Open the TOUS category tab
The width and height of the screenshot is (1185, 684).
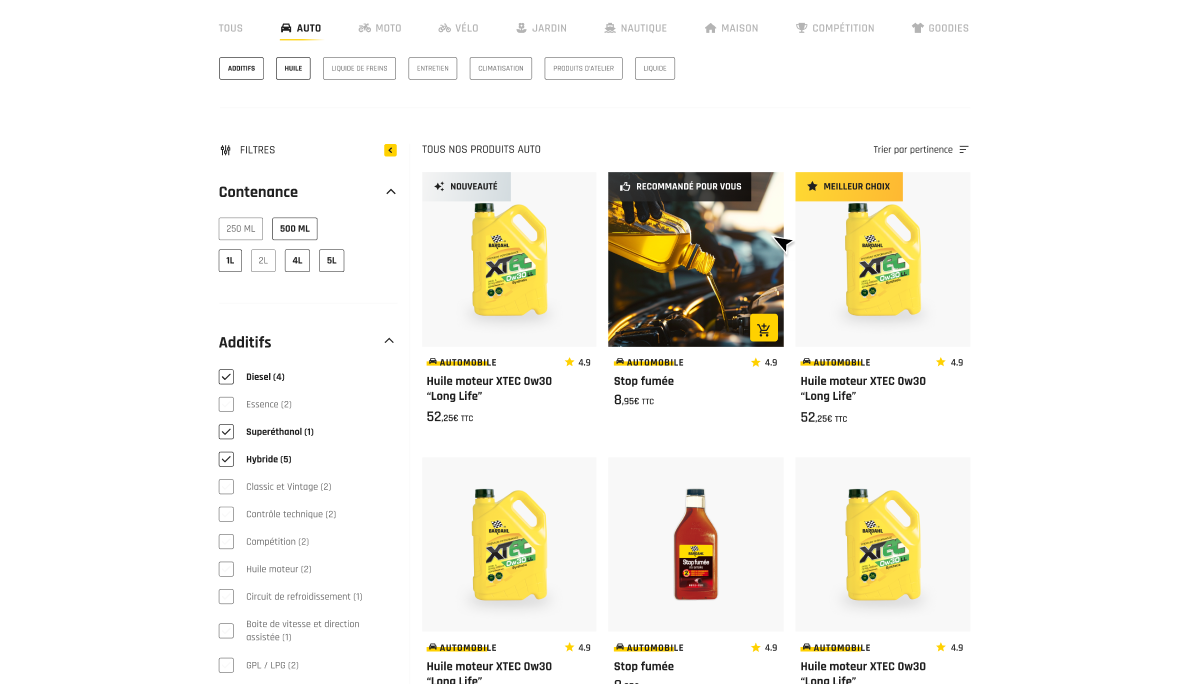231,28
